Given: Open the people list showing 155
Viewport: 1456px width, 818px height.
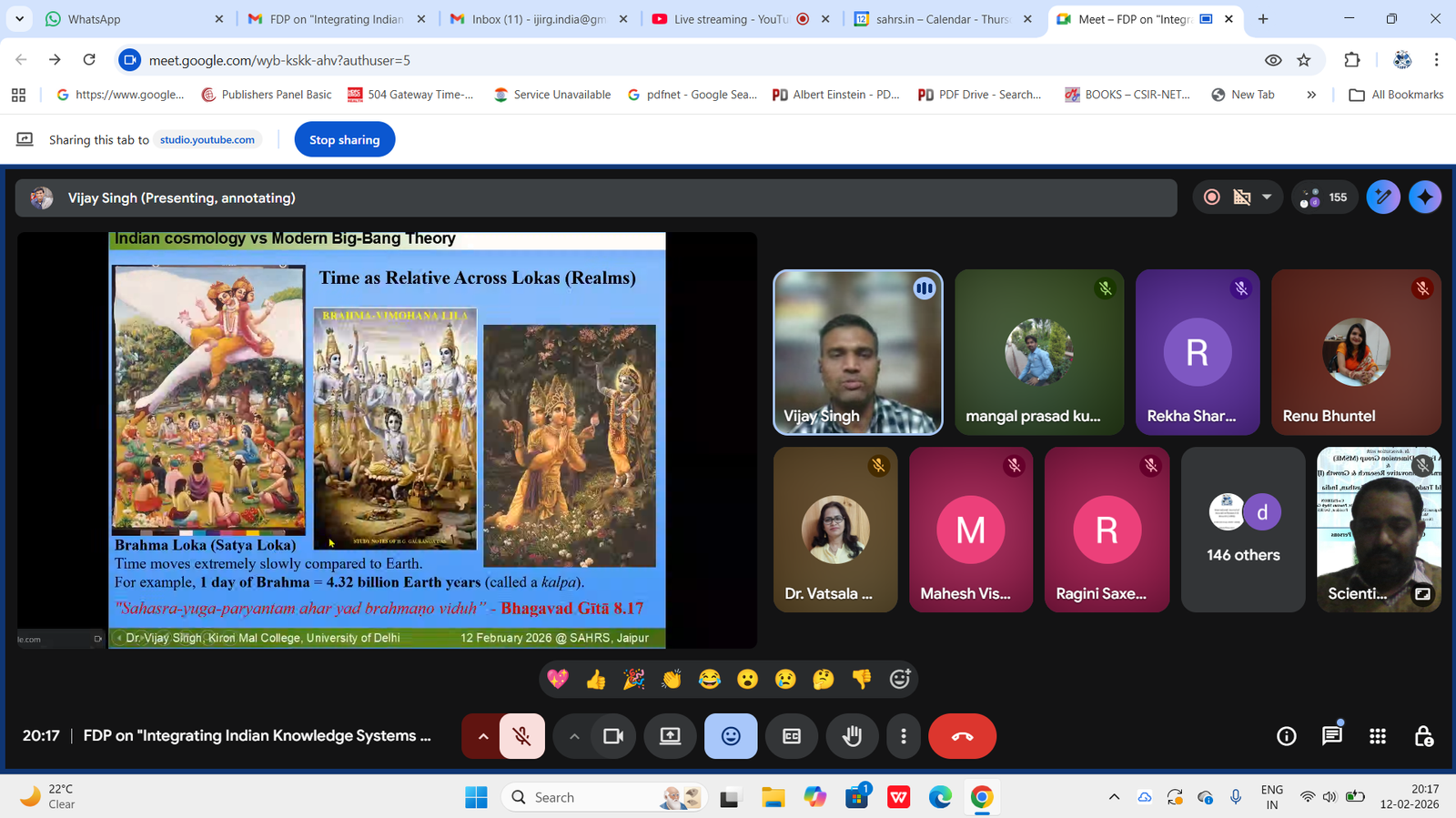Looking at the screenshot, I should click(x=1325, y=197).
